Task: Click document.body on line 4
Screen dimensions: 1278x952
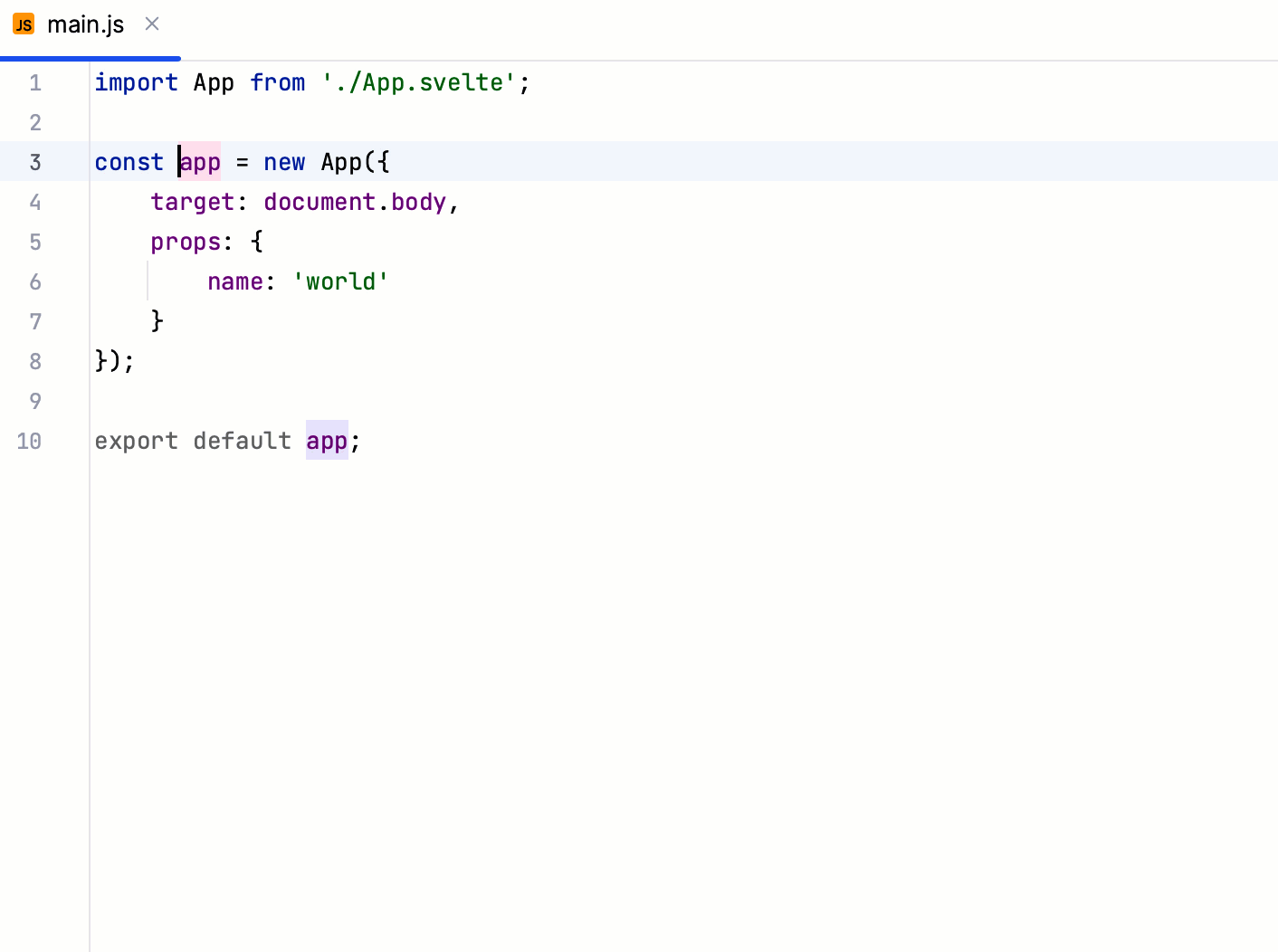Action: coord(353,202)
